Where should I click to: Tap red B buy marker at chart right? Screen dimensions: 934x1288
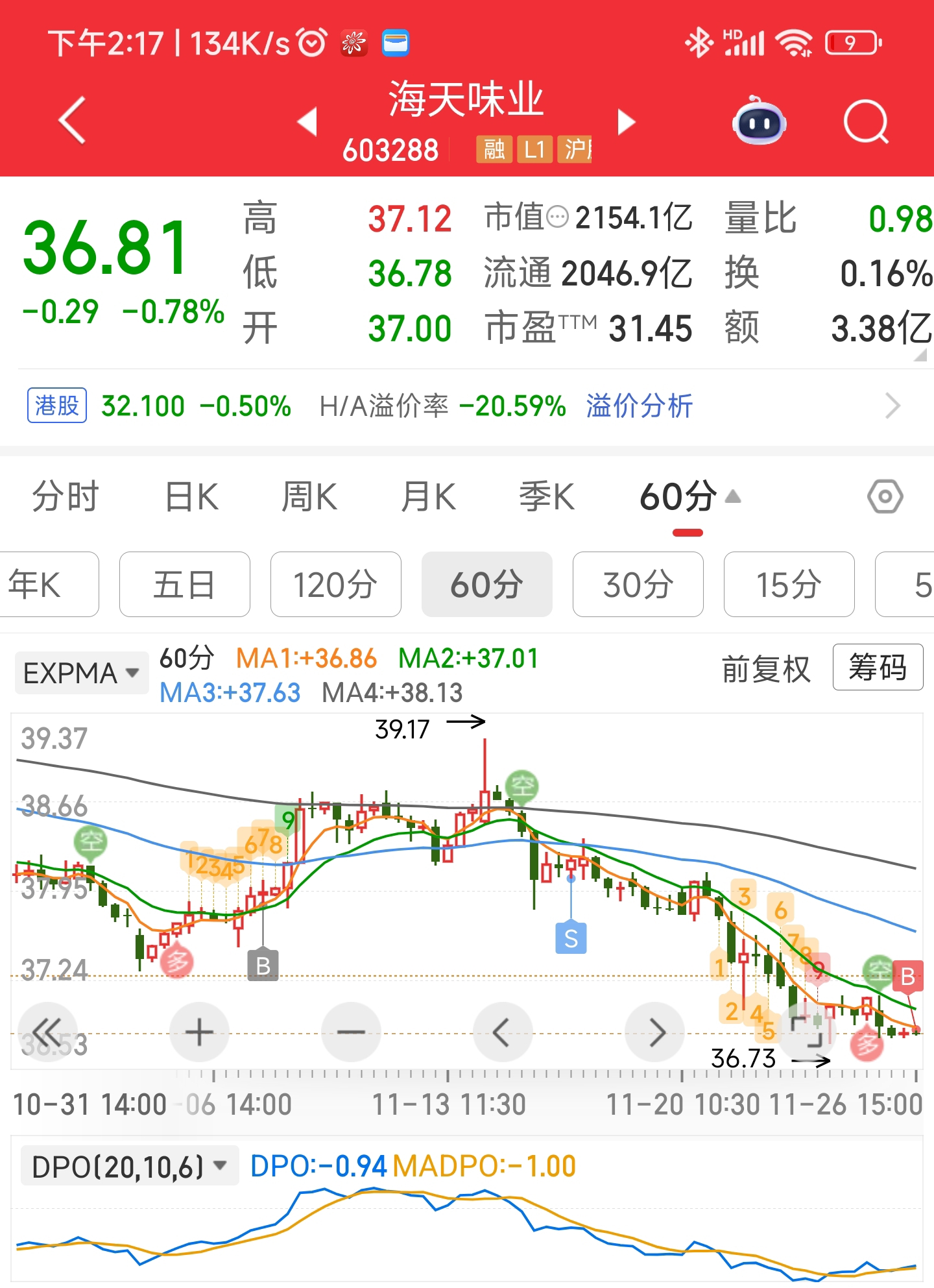[x=907, y=976]
